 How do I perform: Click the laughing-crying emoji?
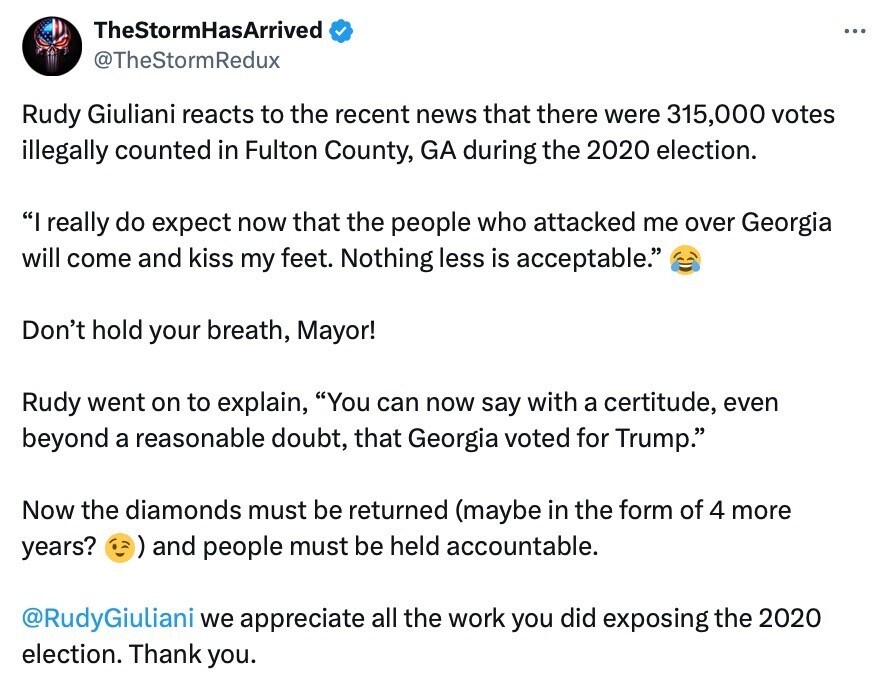[685, 260]
